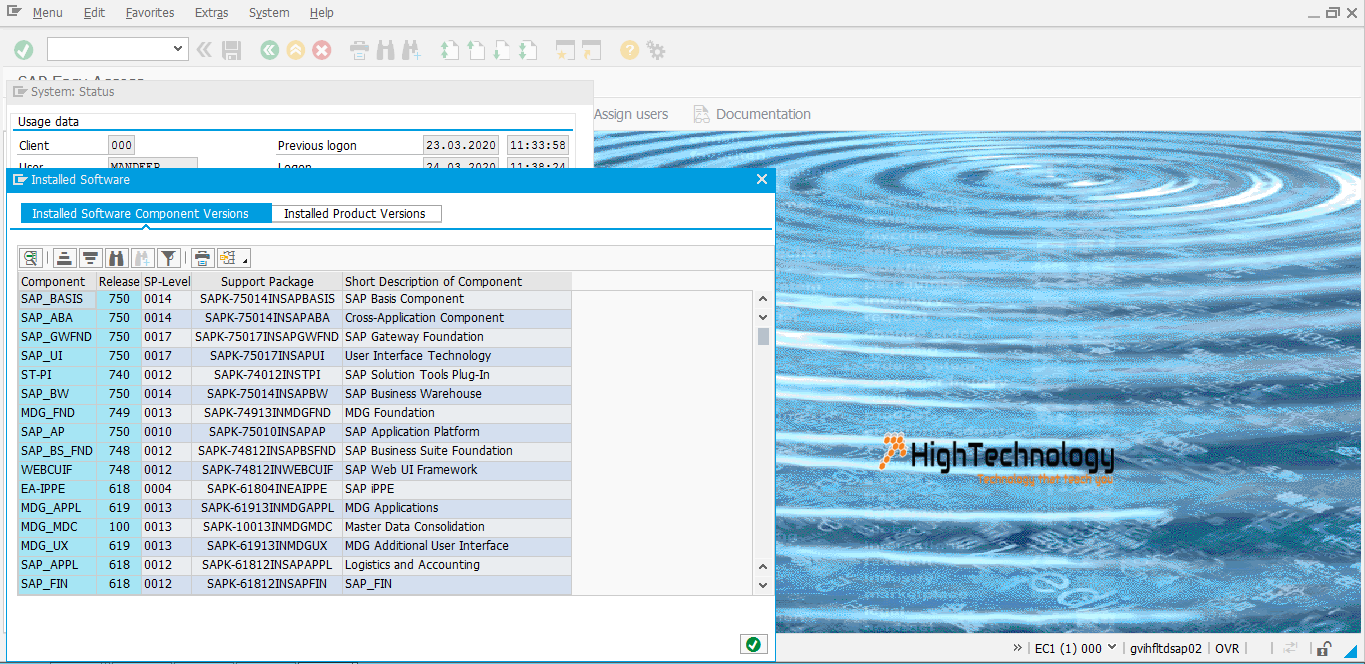The width and height of the screenshot is (1365, 664).
Task: Click the bottom scroll down arrow of table
Action: coord(763,585)
